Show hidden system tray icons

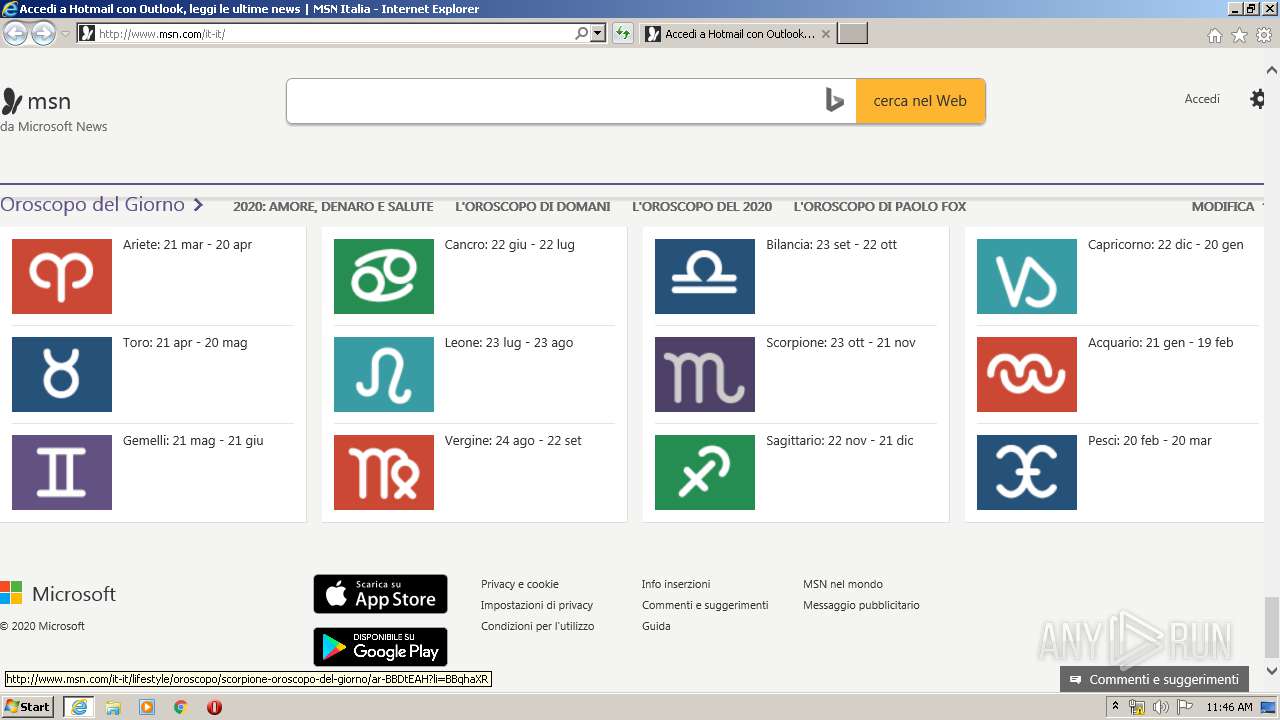point(1116,707)
